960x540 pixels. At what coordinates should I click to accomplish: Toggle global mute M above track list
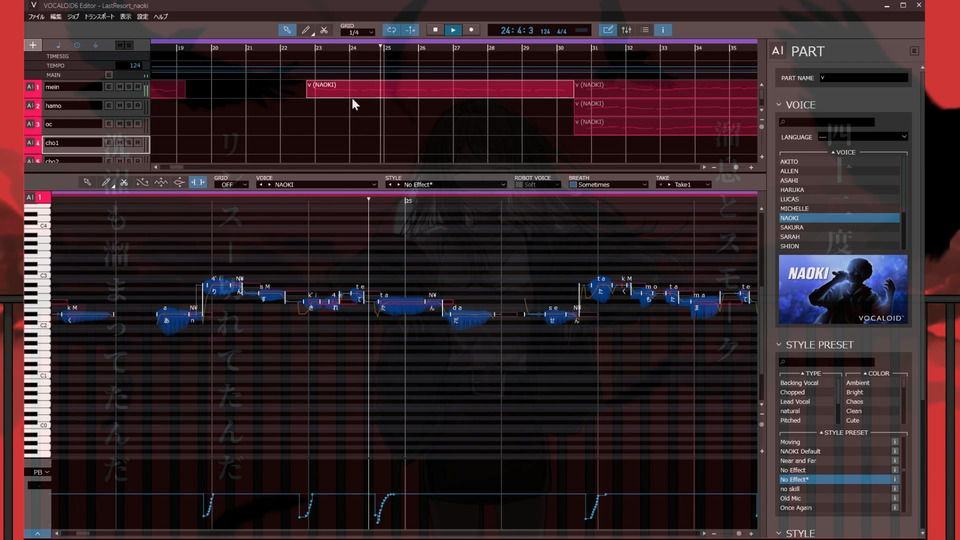click(119, 45)
